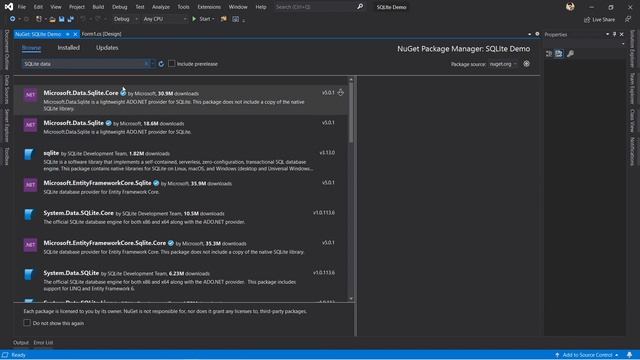
Task: Open NuGet package source settings gear
Action: (x=527, y=64)
